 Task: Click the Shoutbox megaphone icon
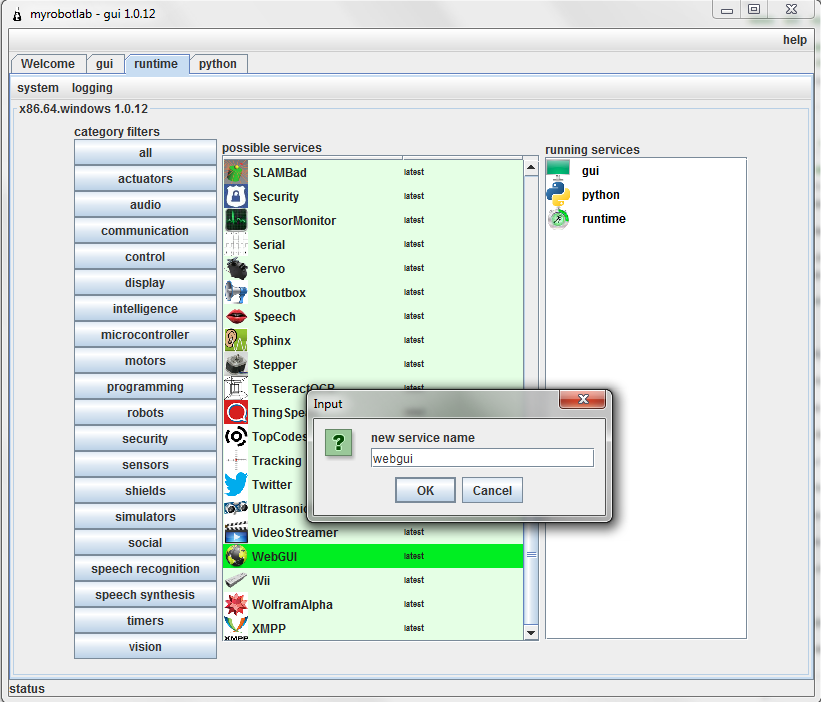[236, 293]
